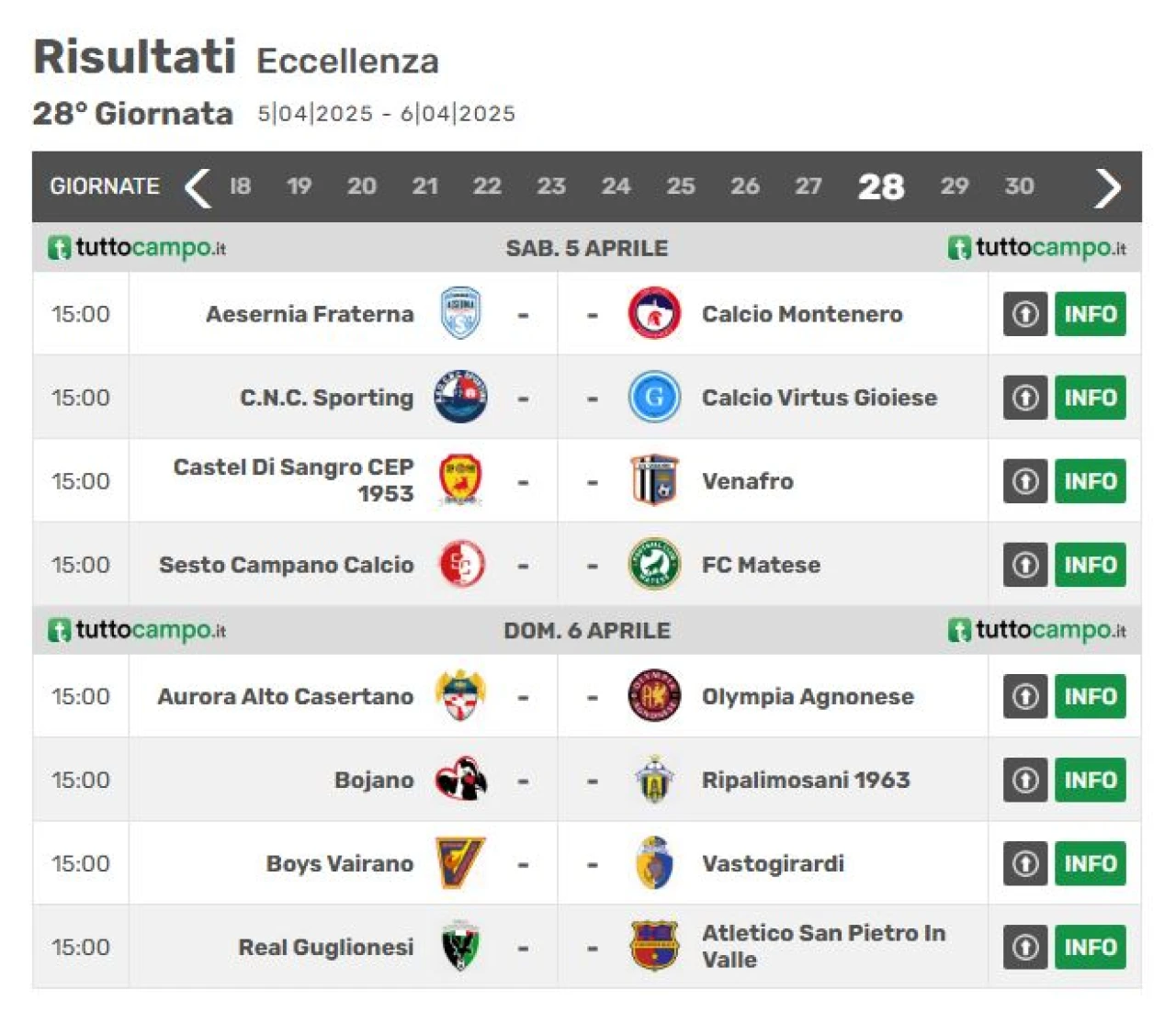Click the Sesto Campano Calcio team name
Screen dimensions: 1176x1012
tap(286, 565)
